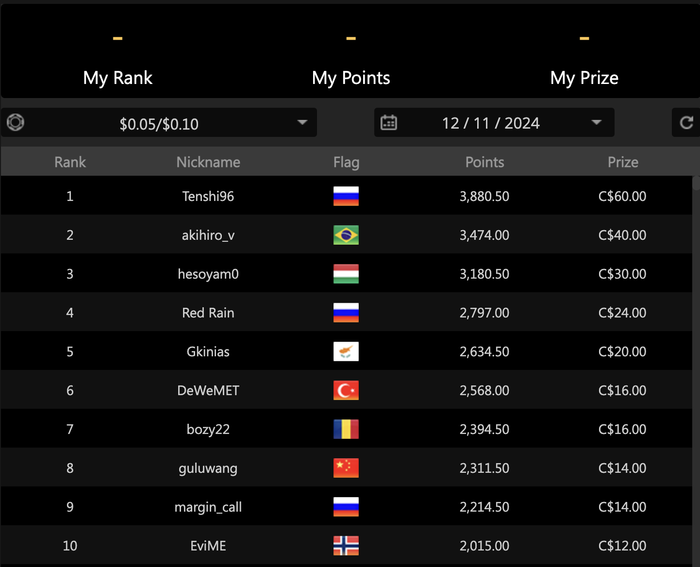Select player nickname Red Rain
Screen dimensions: 700x567
tap(208, 313)
